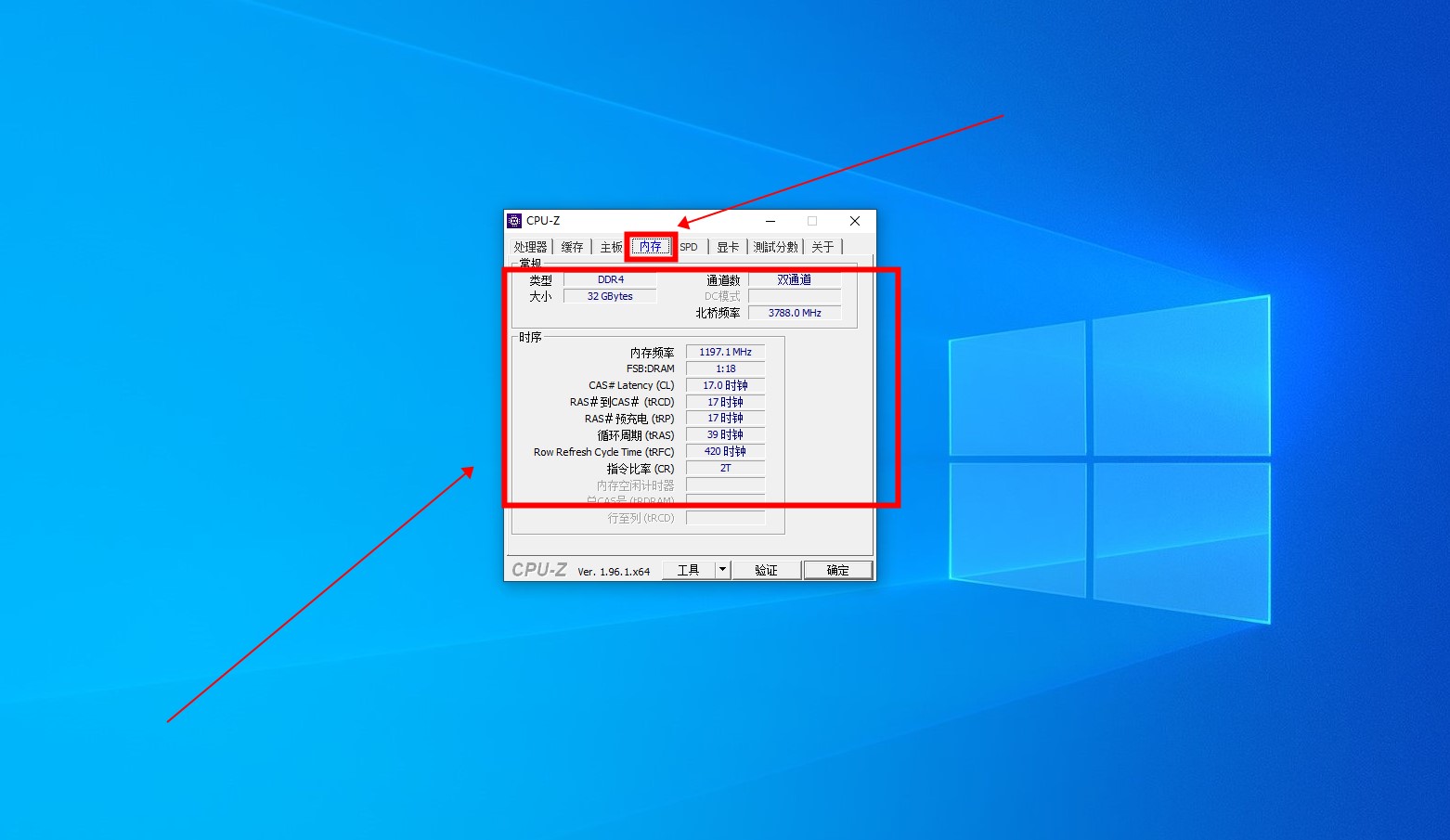Click the DDR4 memory type value
The height and width of the screenshot is (840, 1450).
coord(610,279)
